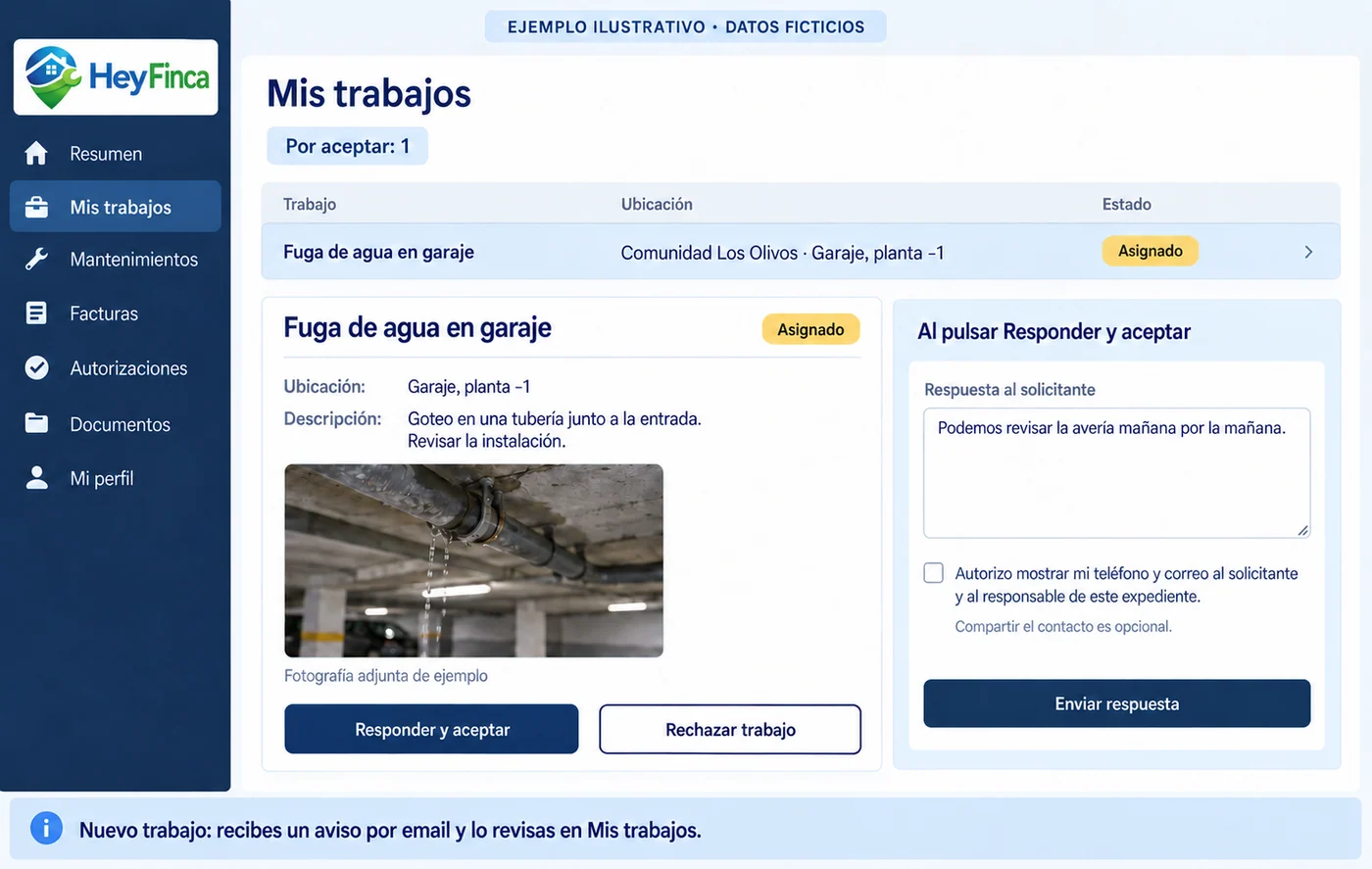Click inside the Respuesta al solicitante text box
The height and width of the screenshot is (869, 1372).
coord(1117,473)
